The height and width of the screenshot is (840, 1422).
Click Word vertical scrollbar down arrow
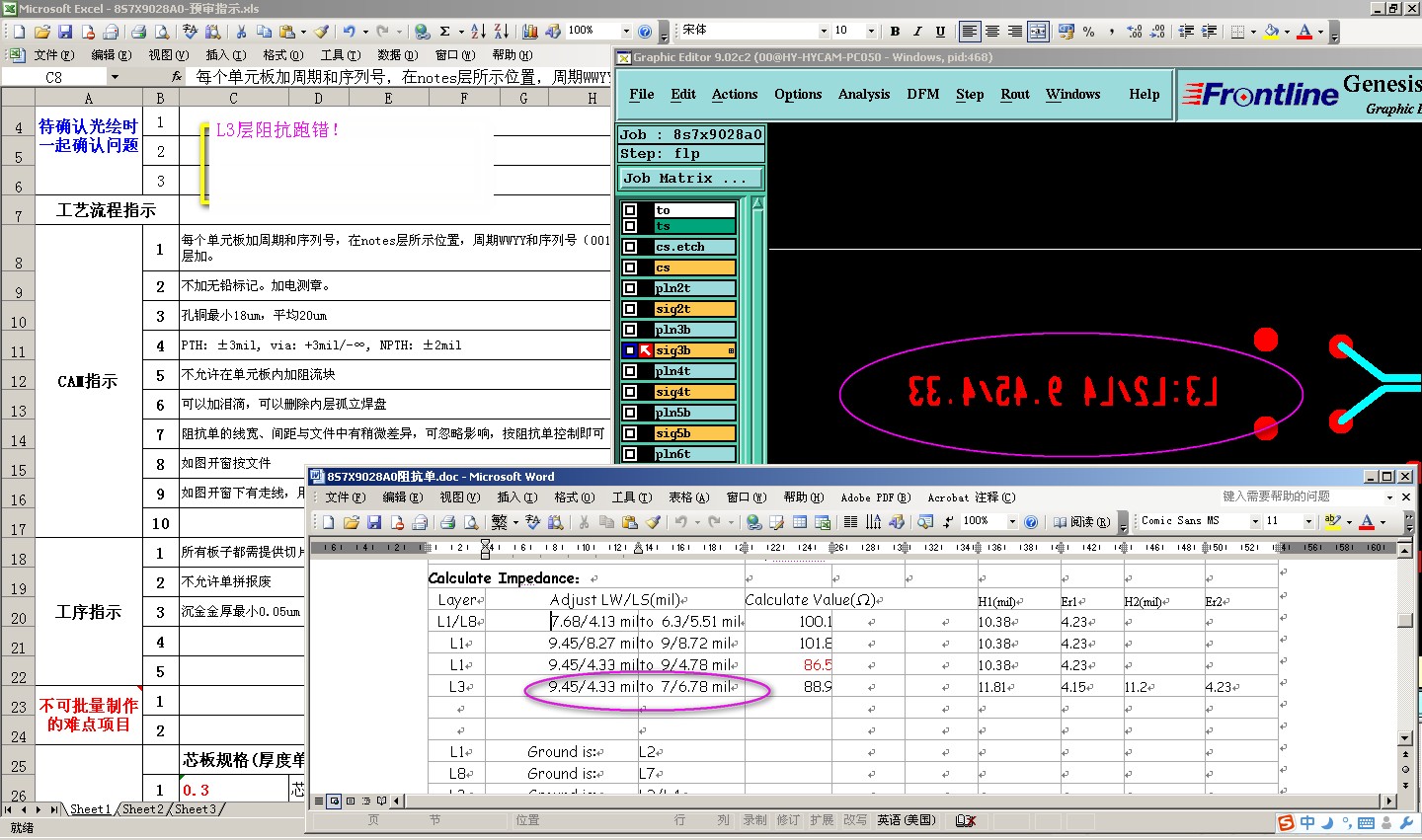pyautogui.click(x=1405, y=737)
